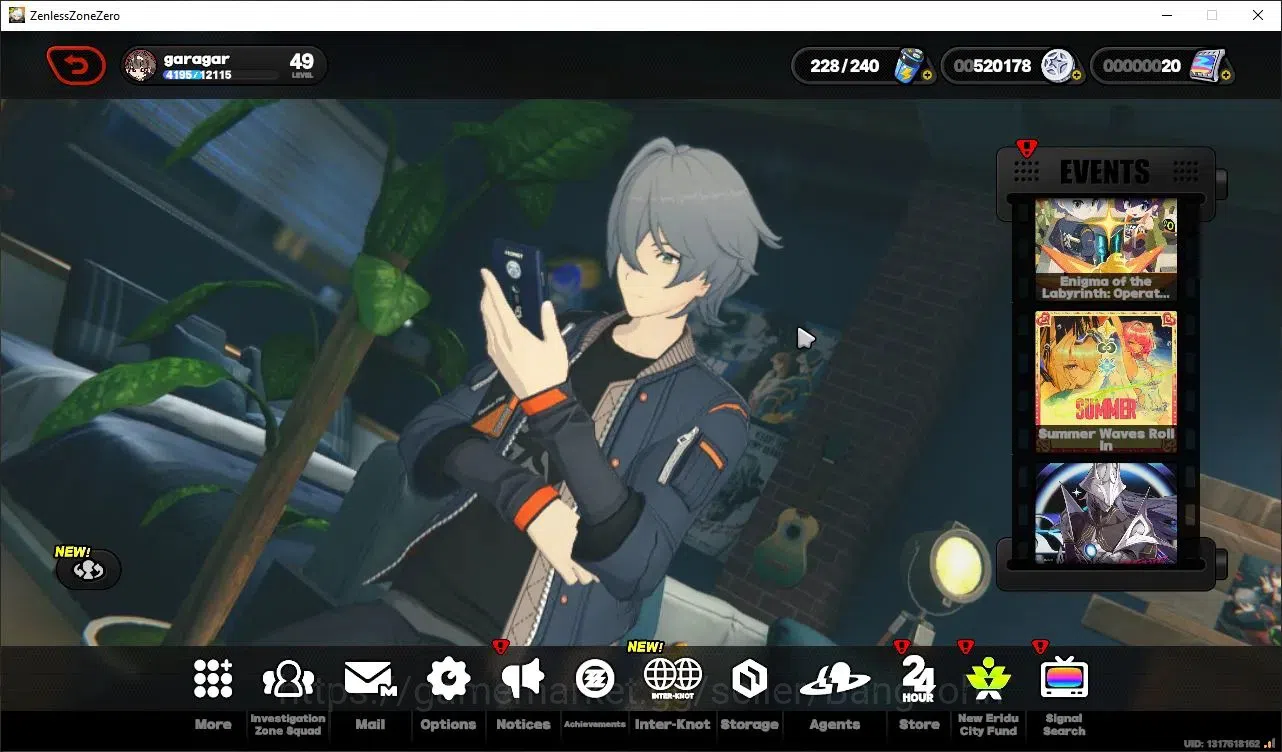Click the 00520178 Dennies counter

coord(992,66)
